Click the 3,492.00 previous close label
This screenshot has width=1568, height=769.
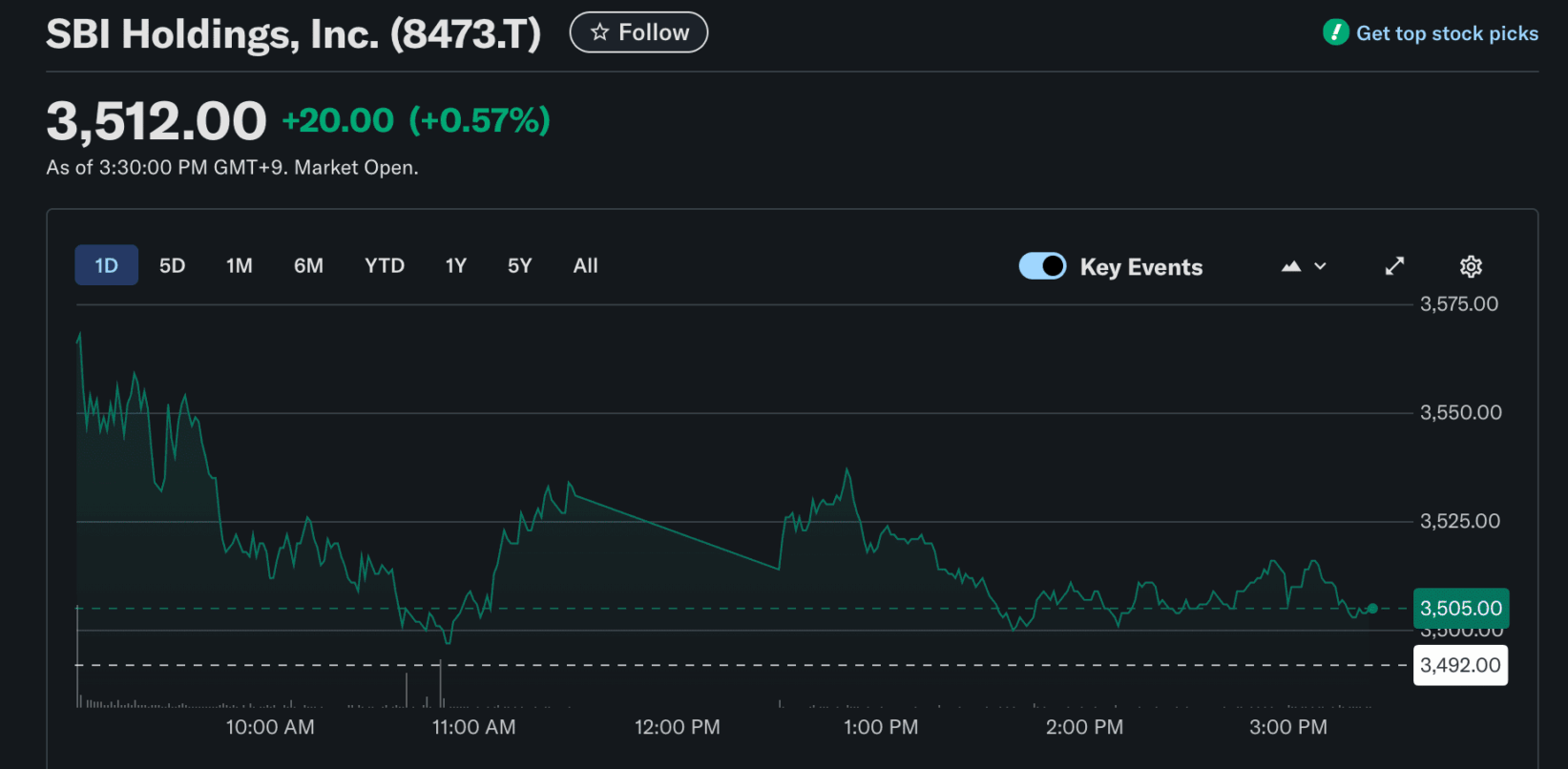[1460, 665]
